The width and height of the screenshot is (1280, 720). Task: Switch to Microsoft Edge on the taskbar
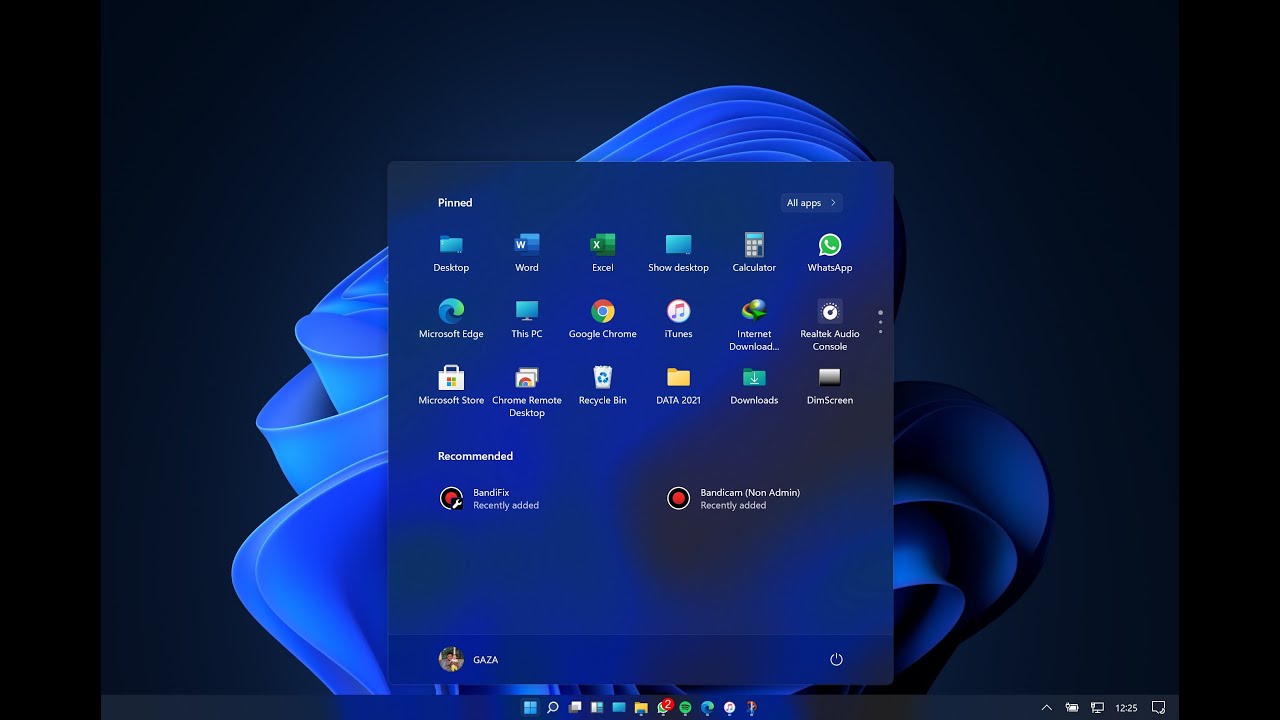(707, 707)
